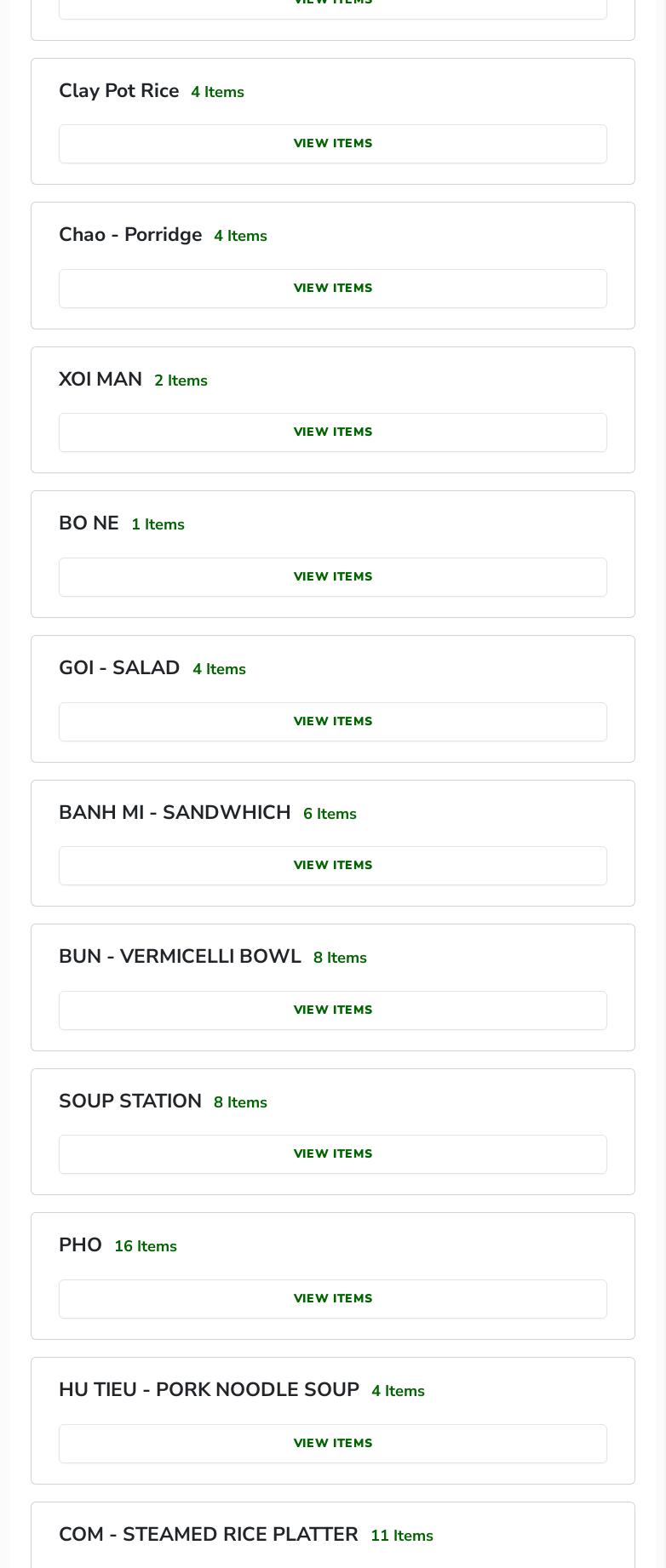The width and height of the screenshot is (666, 1568).
Task: Expand BANH MI - SANDWHICH View Items
Action: pyautogui.click(x=332, y=866)
